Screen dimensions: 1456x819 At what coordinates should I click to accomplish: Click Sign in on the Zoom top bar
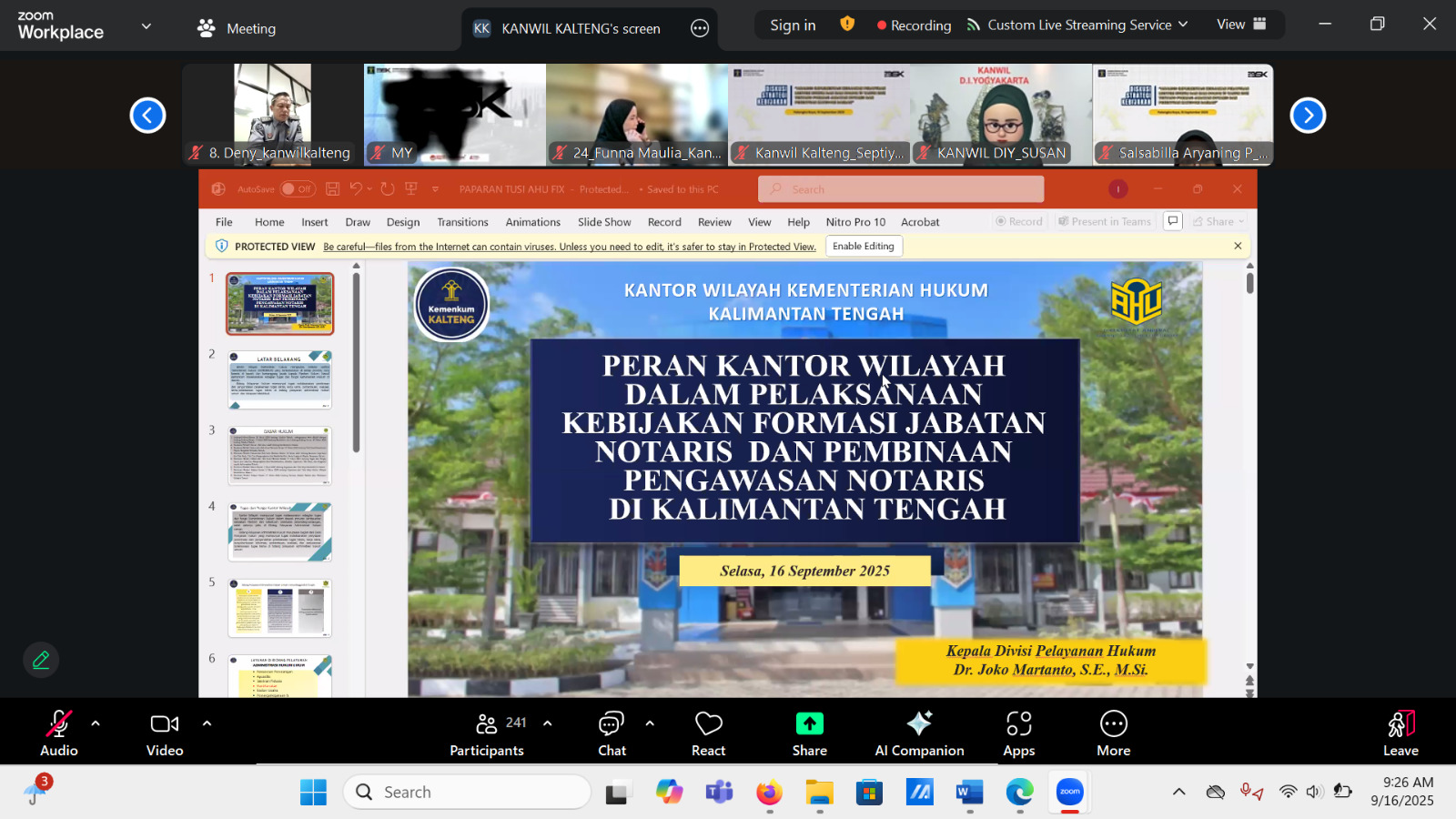coord(793,25)
